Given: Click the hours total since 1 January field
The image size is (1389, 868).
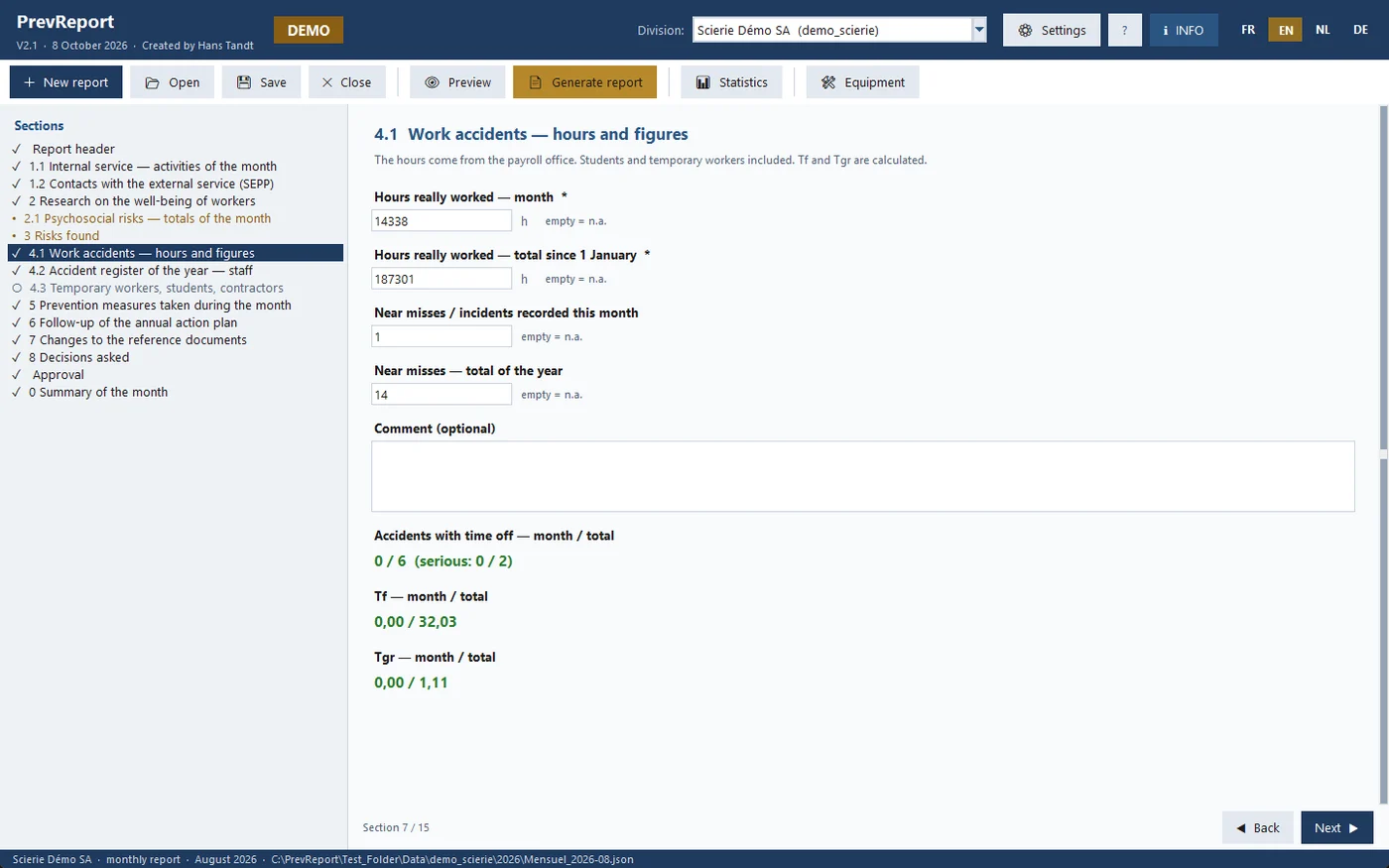Looking at the screenshot, I should (442, 279).
